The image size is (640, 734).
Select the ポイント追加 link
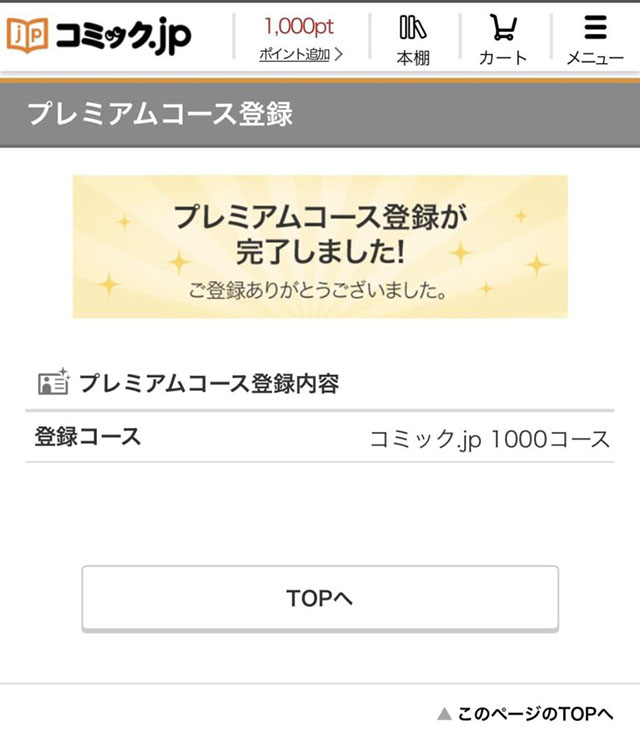pos(294,54)
